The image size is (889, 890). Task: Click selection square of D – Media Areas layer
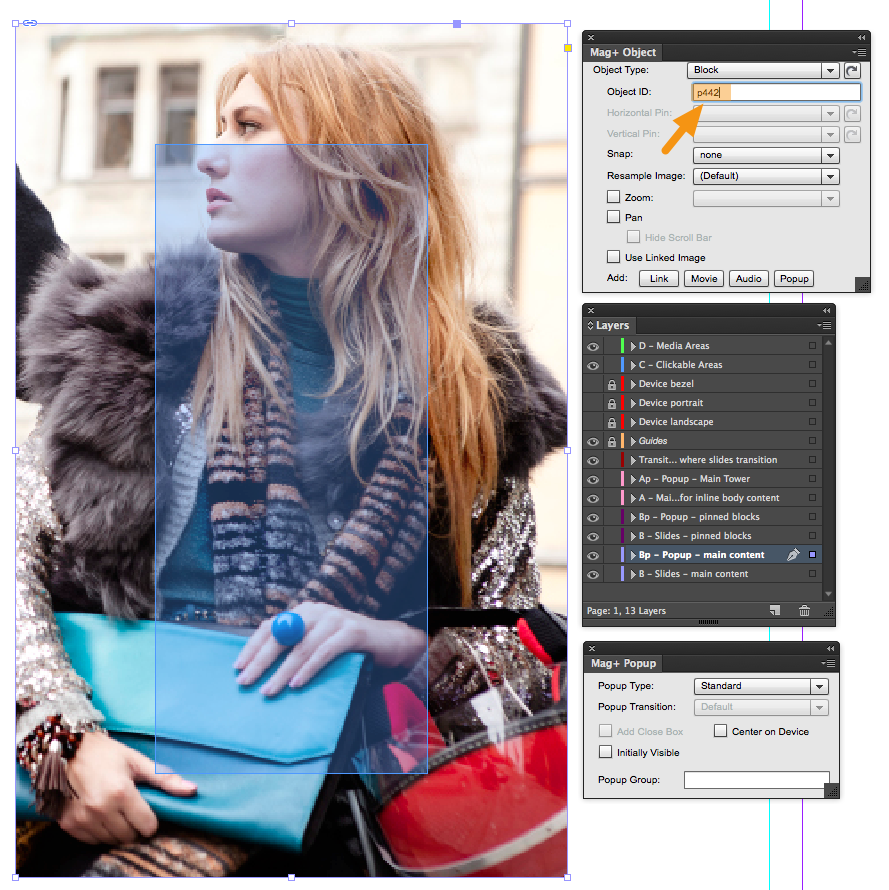coord(812,346)
